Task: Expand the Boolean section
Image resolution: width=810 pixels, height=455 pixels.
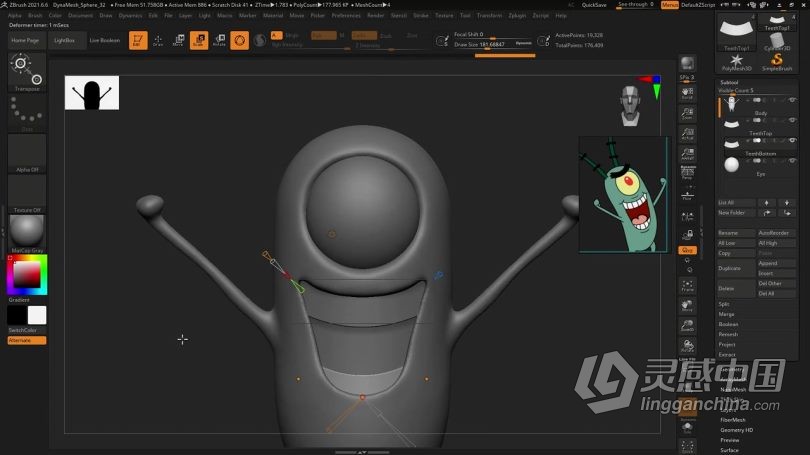Action: (728, 324)
